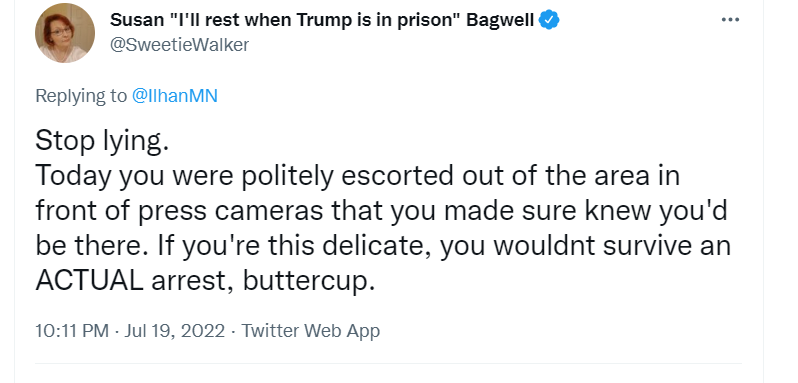Open the @SweetieWalker handle
The image size is (798, 383).
180,45
